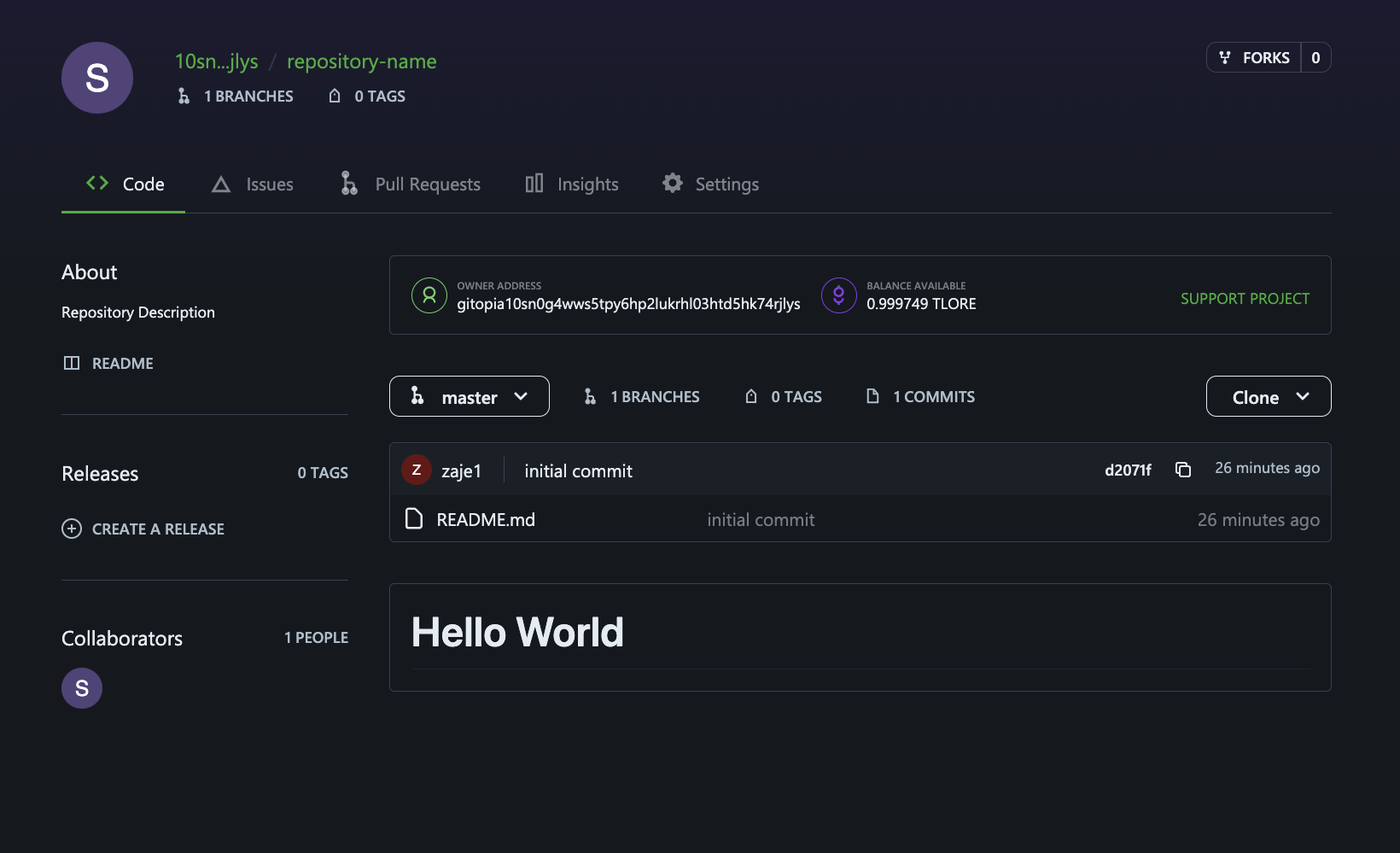
Task: Click the large repository owner avatar
Action: [x=97, y=78]
